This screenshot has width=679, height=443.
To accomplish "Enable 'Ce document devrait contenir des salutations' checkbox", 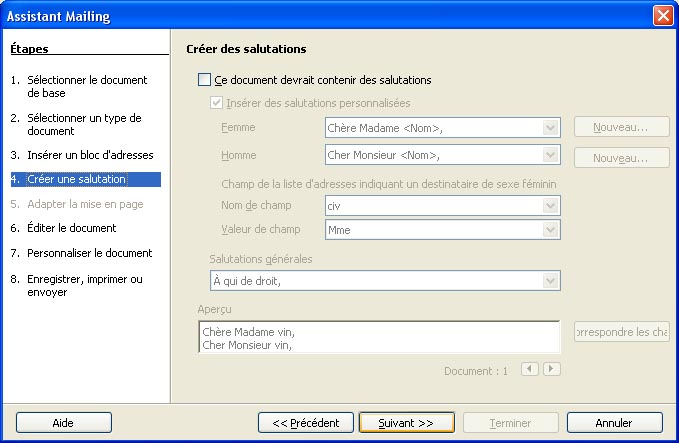I will 205,80.
